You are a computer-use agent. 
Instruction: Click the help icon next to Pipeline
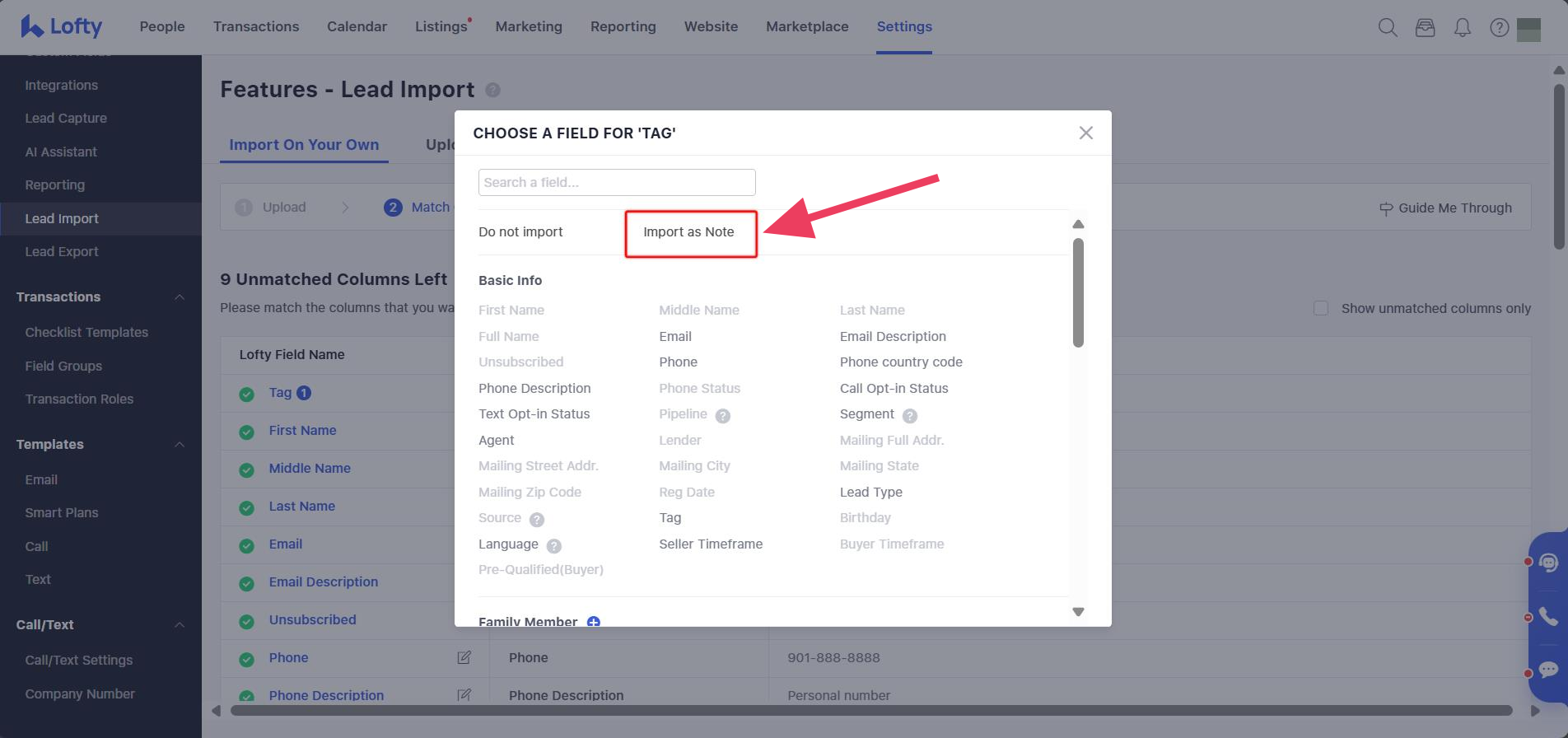pos(722,416)
